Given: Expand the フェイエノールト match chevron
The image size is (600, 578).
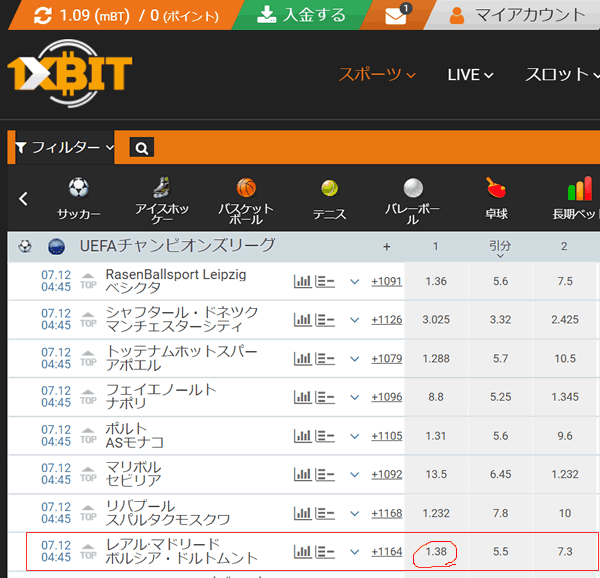Looking at the screenshot, I should tap(355, 397).
